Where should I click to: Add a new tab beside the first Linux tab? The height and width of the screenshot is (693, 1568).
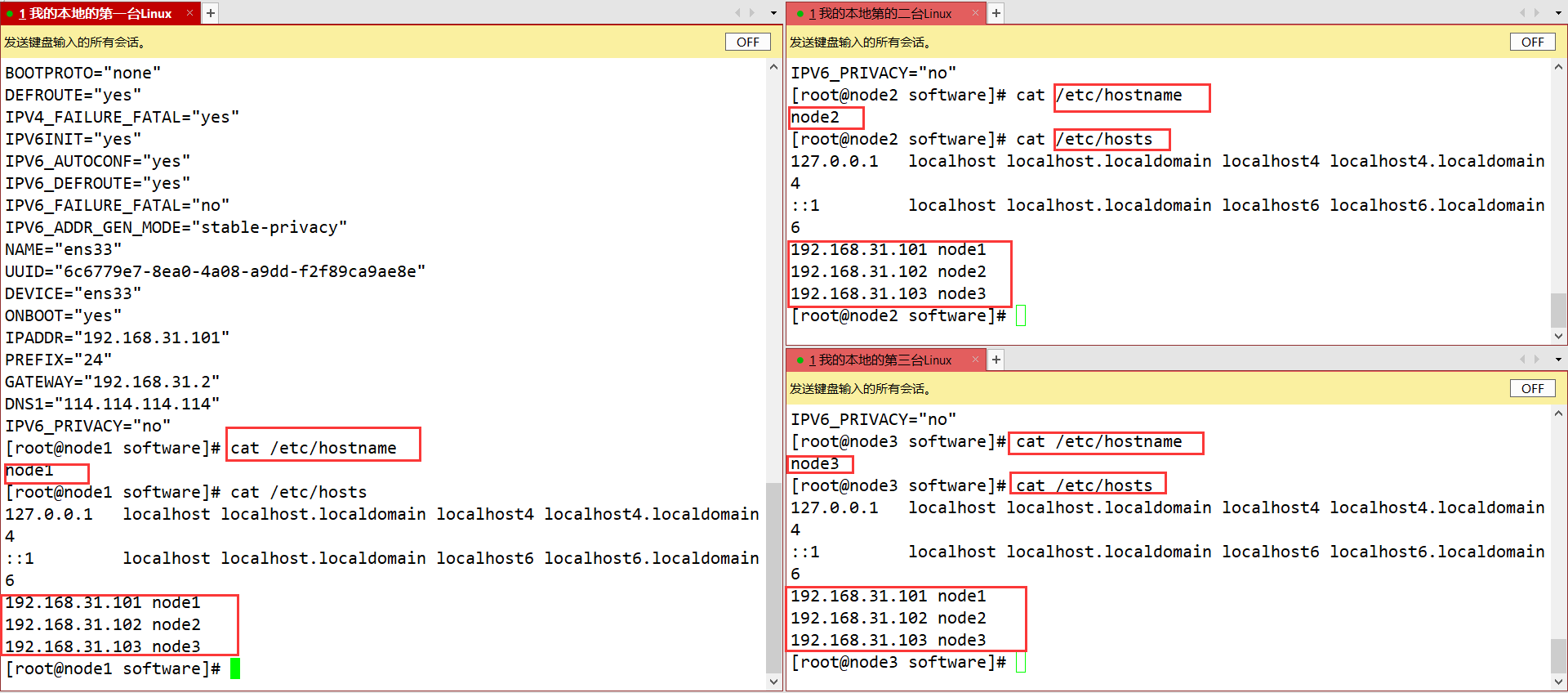[x=211, y=13]
